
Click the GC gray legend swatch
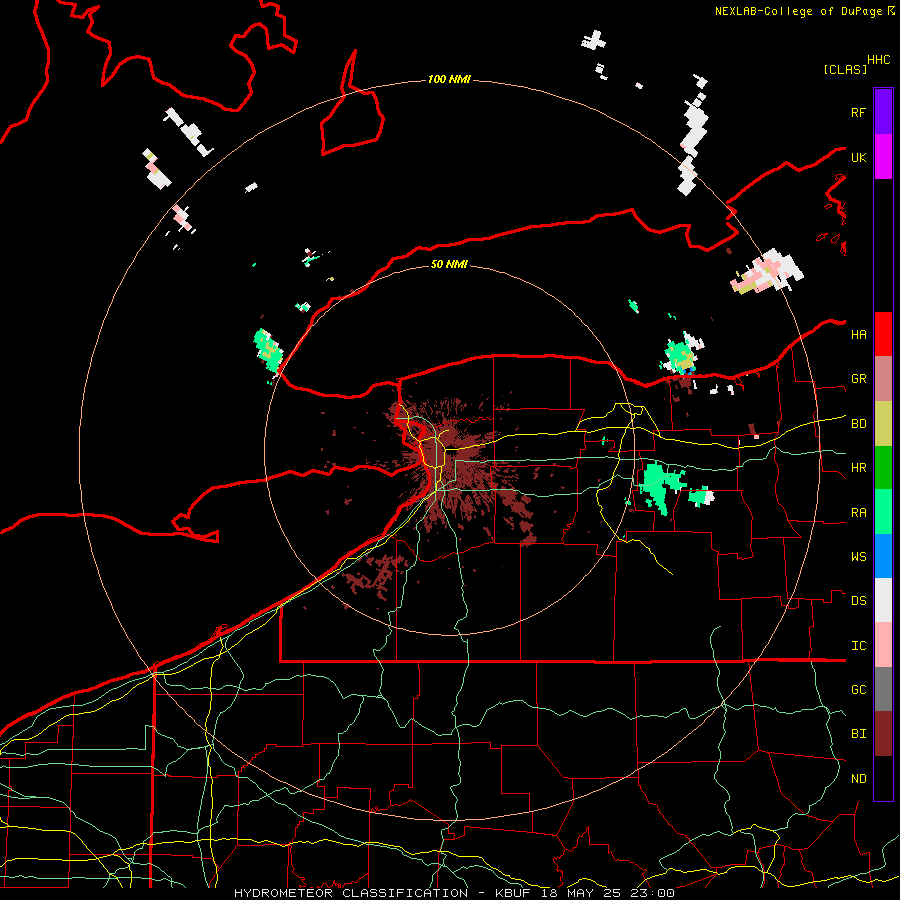pos(883,689)
